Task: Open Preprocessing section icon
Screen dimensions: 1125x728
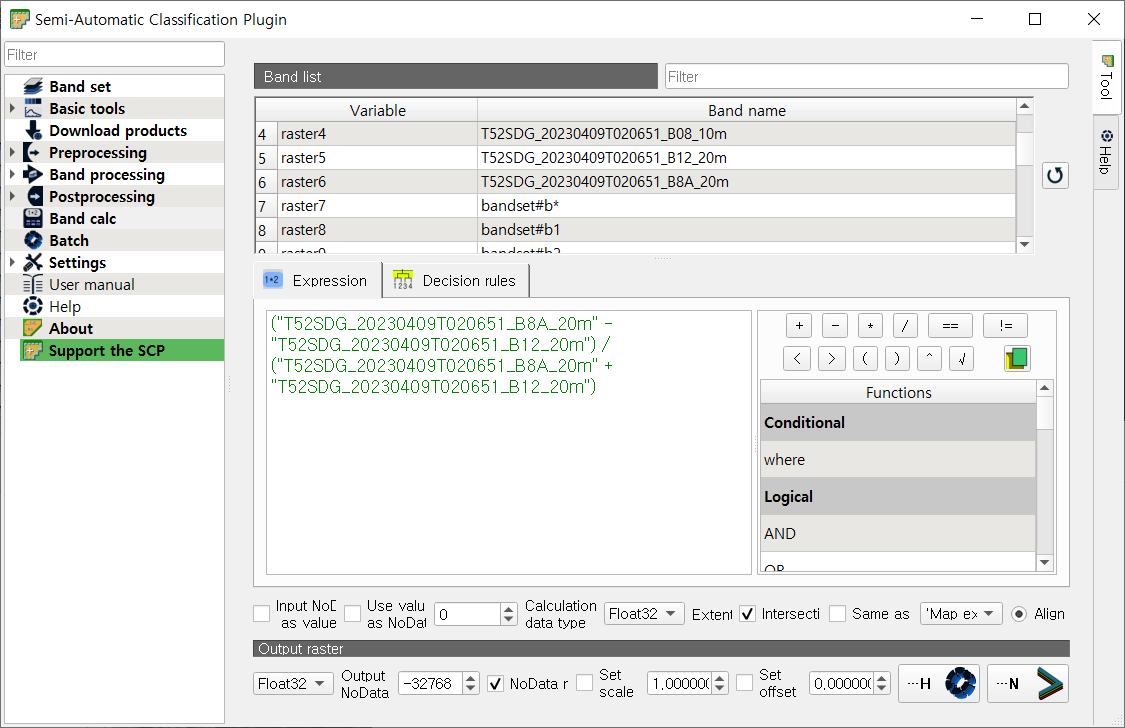Action: 33,152
